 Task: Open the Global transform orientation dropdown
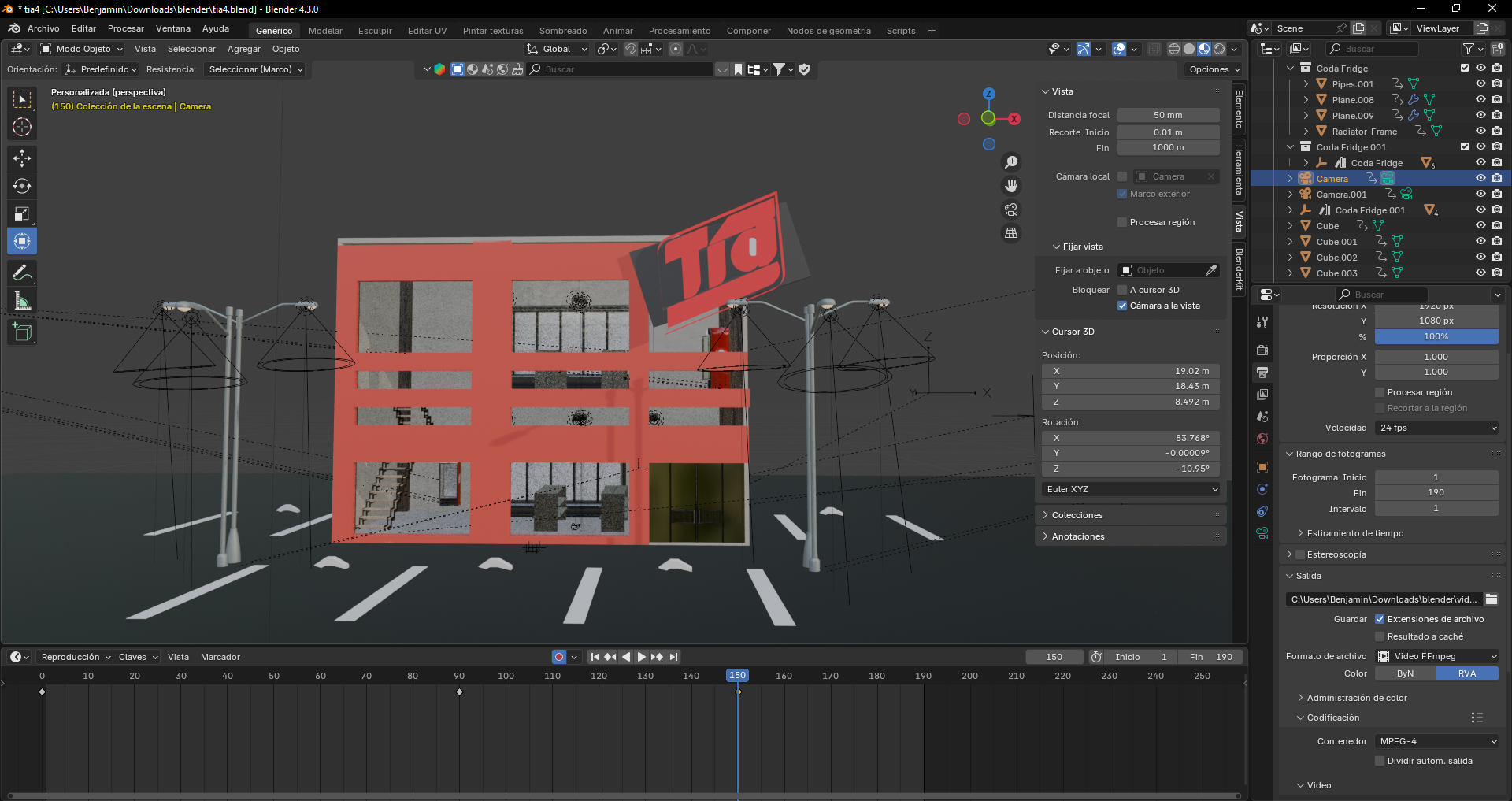point(558,49)
